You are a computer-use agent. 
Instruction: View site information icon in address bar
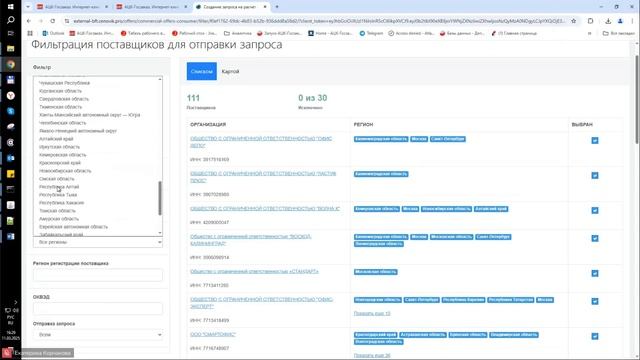[67, 21]
